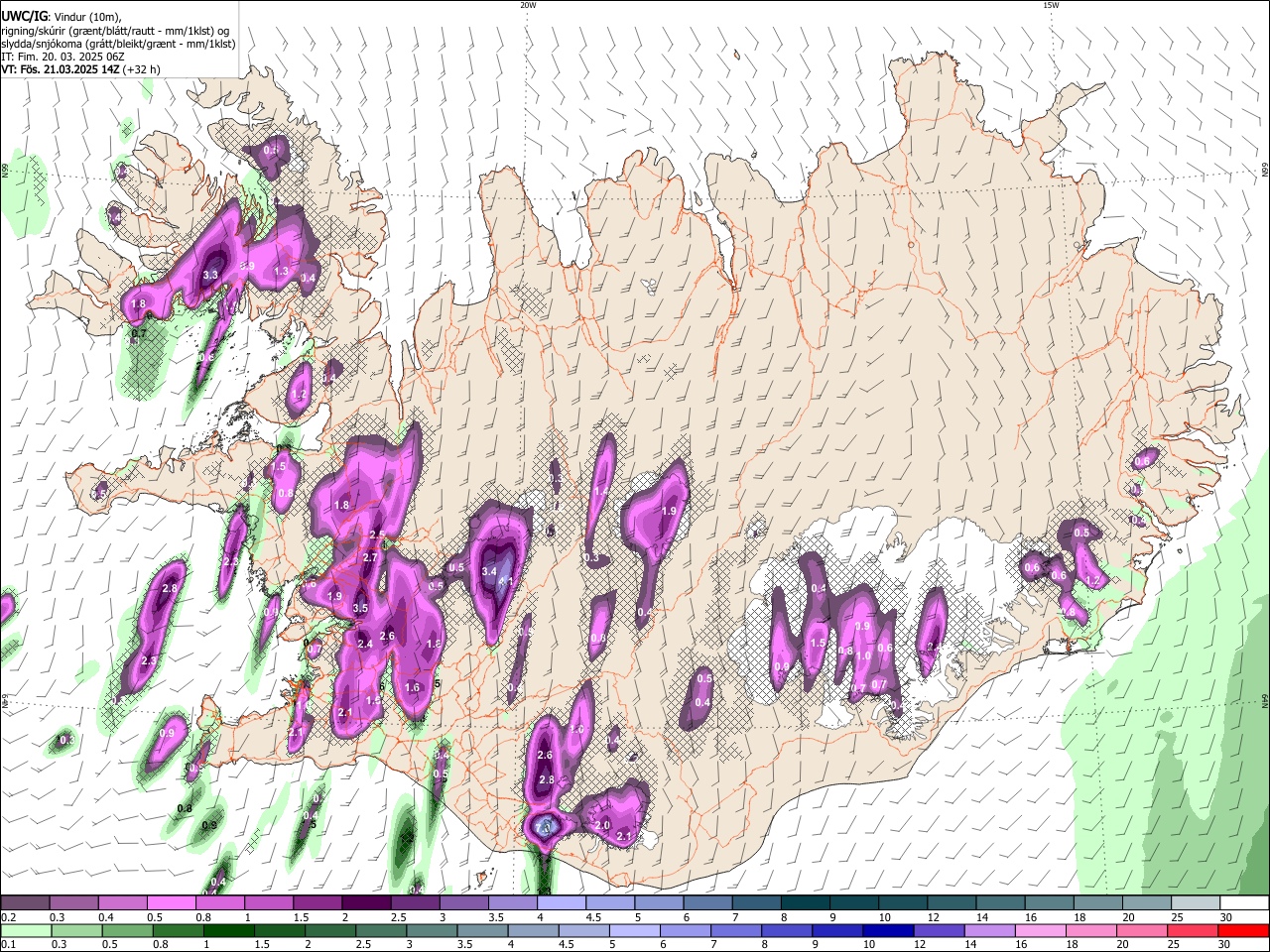Image resolution: width=1270 pixels, height=952 pixels.
Task: Pick the dark green 1 swatch in the rain scale
Action: 228,930
